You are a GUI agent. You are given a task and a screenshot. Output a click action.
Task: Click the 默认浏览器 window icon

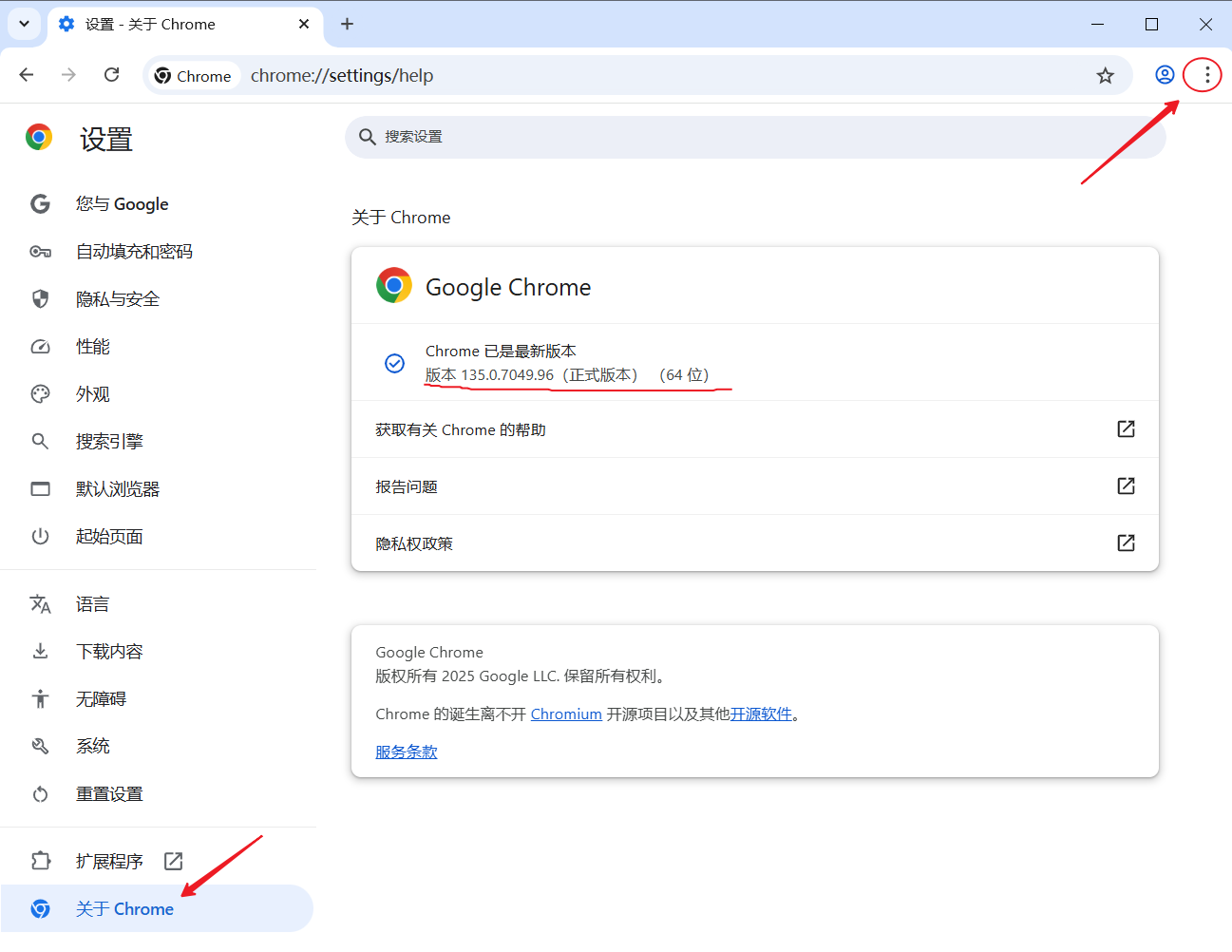pyautogui.click(x=40, y=489)
